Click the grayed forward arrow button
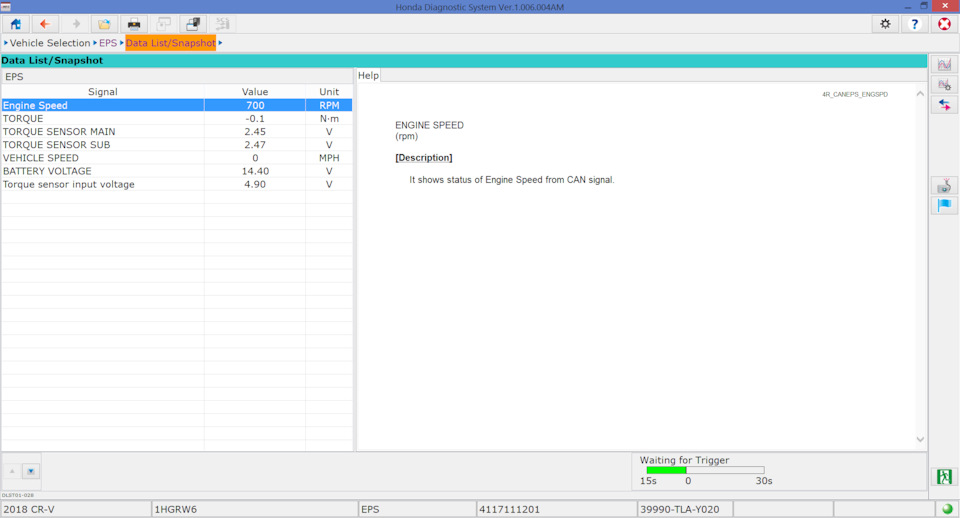 point(76,24)
